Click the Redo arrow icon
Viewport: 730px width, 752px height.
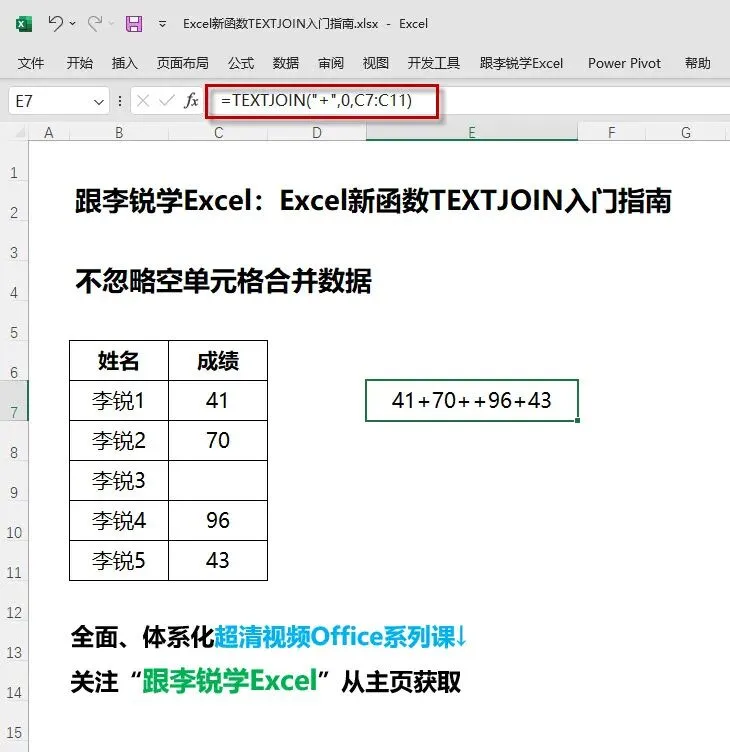coord(95,23)
